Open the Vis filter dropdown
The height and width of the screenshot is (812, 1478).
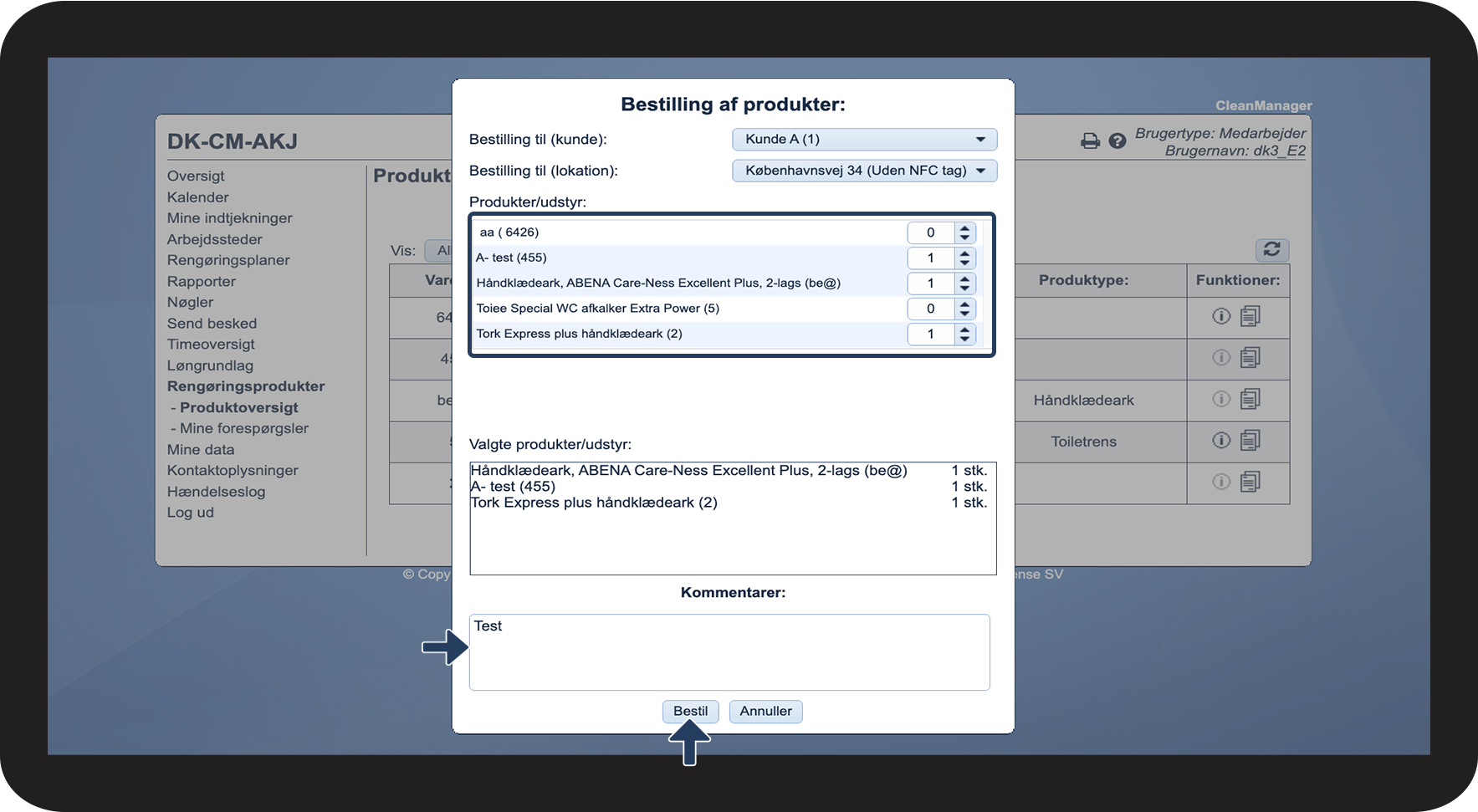point(438,250)
